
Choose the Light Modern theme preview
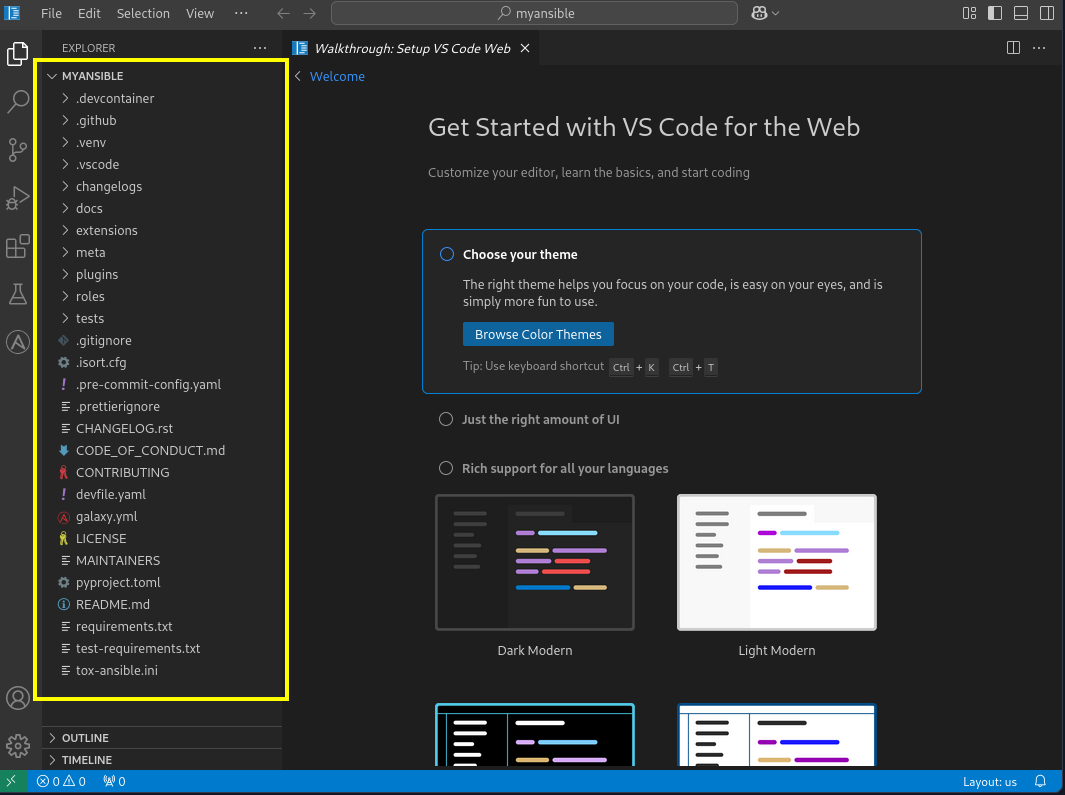click(x=776, y=562)
